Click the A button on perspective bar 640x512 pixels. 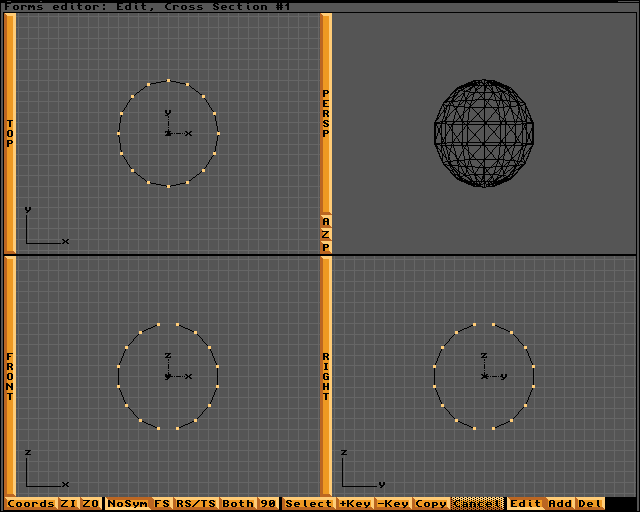[326, 221]
